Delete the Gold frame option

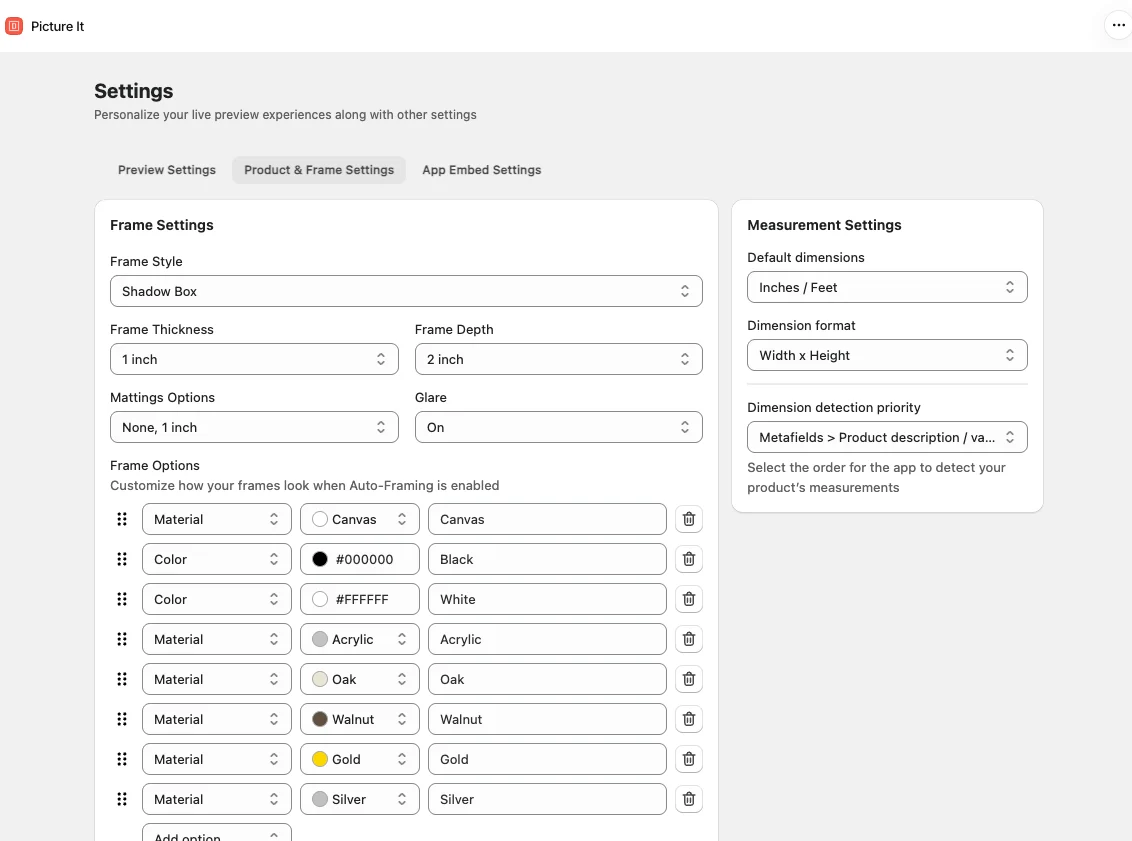689,759
